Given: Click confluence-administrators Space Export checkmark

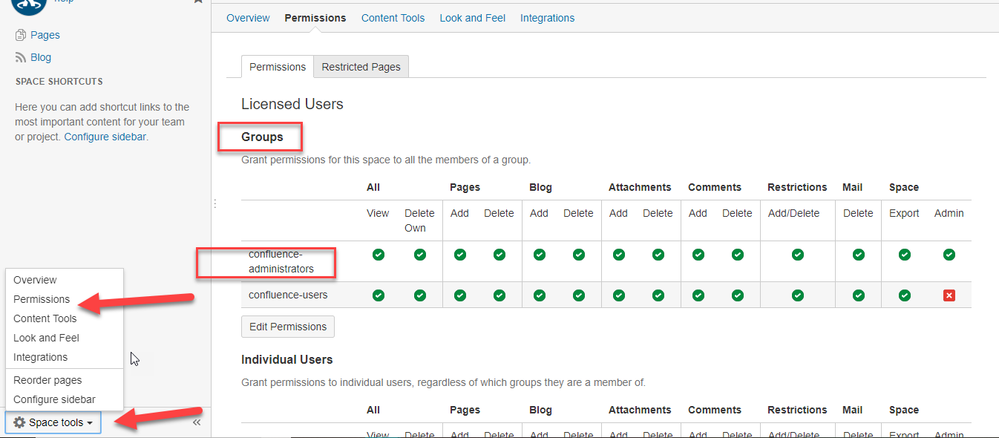Looking at the screenshot, I should click(x=905, y=254).
